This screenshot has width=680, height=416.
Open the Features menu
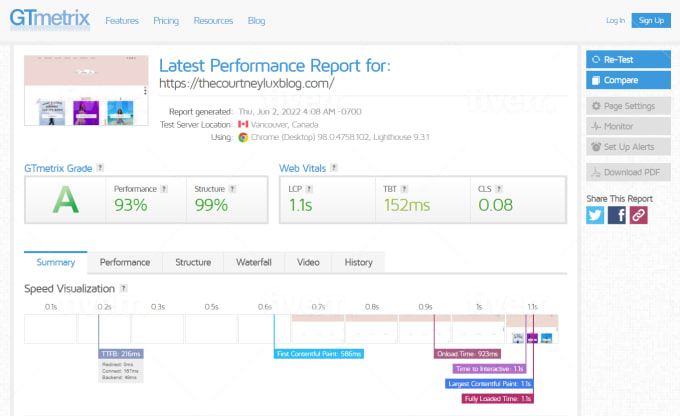point(122,21)
